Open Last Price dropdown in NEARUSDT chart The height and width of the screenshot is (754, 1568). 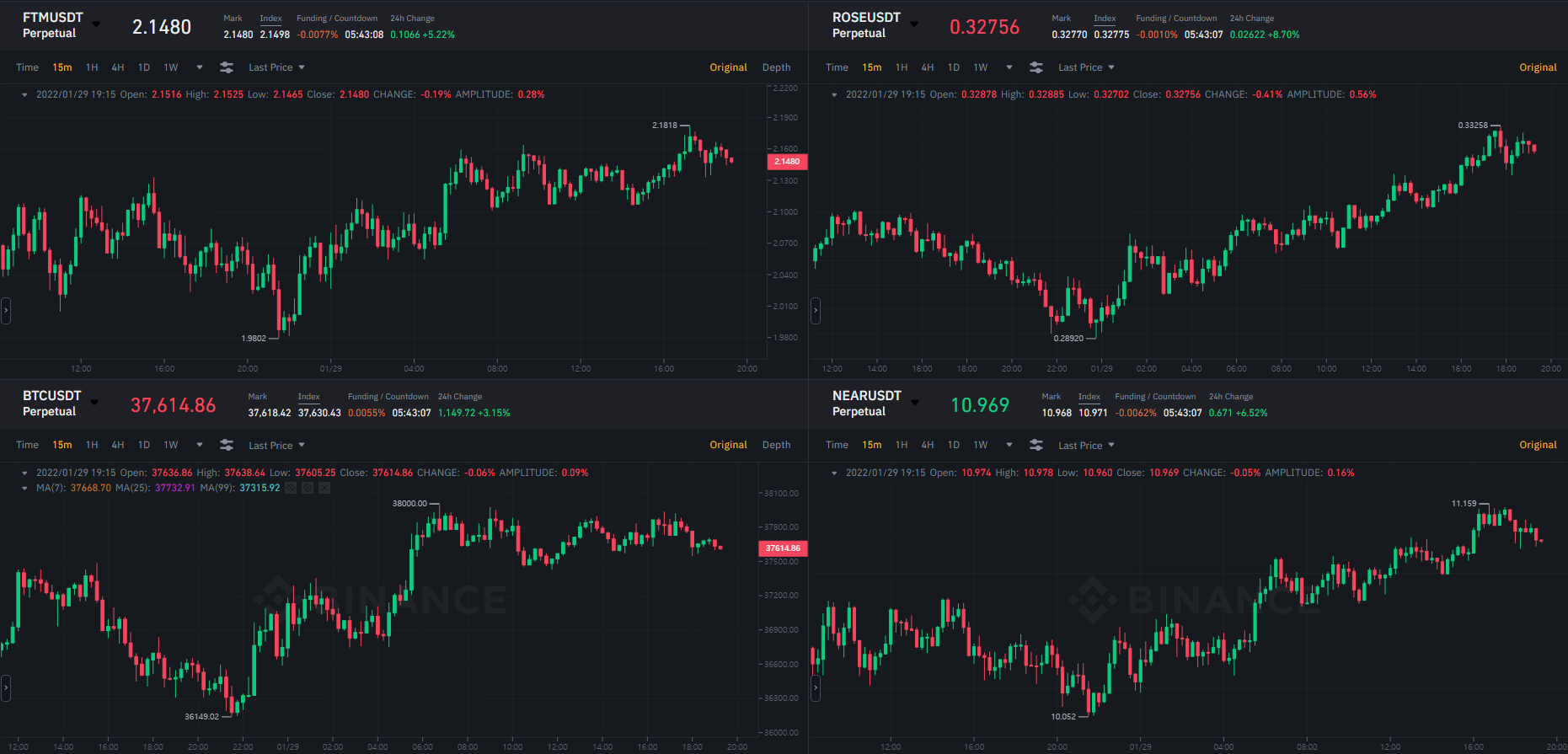click(x=1086, y=446)
